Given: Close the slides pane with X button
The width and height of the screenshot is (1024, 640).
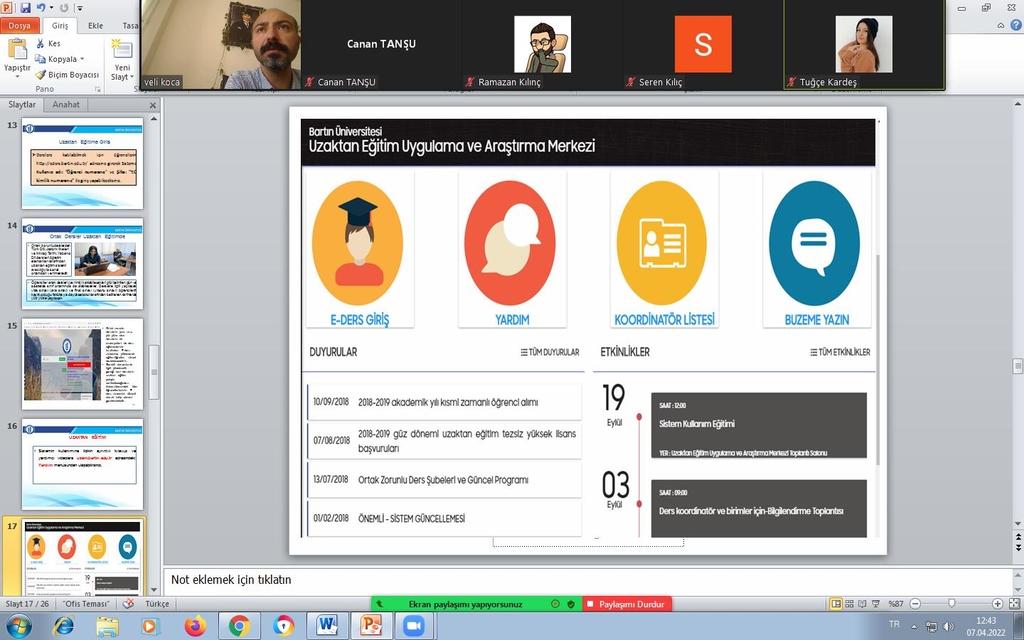Looking at the screenshot, I should click(152, 105).
